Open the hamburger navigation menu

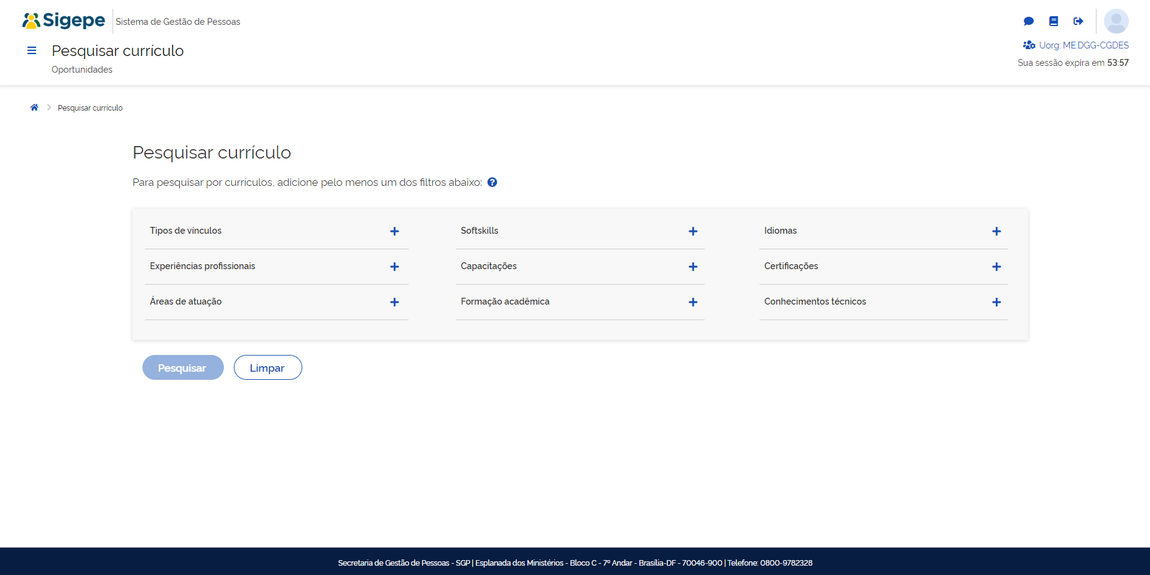click(32, 51)
